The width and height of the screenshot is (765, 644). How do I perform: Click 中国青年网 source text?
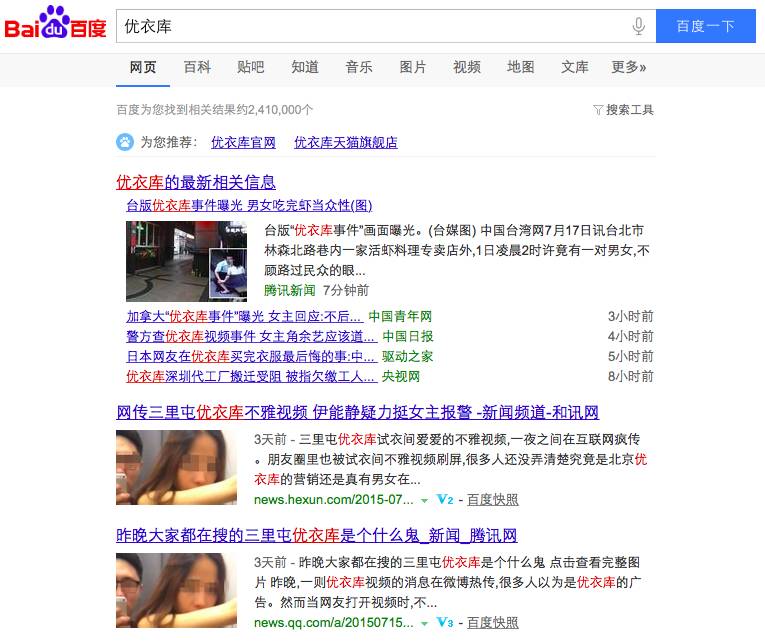click(400, 316)
